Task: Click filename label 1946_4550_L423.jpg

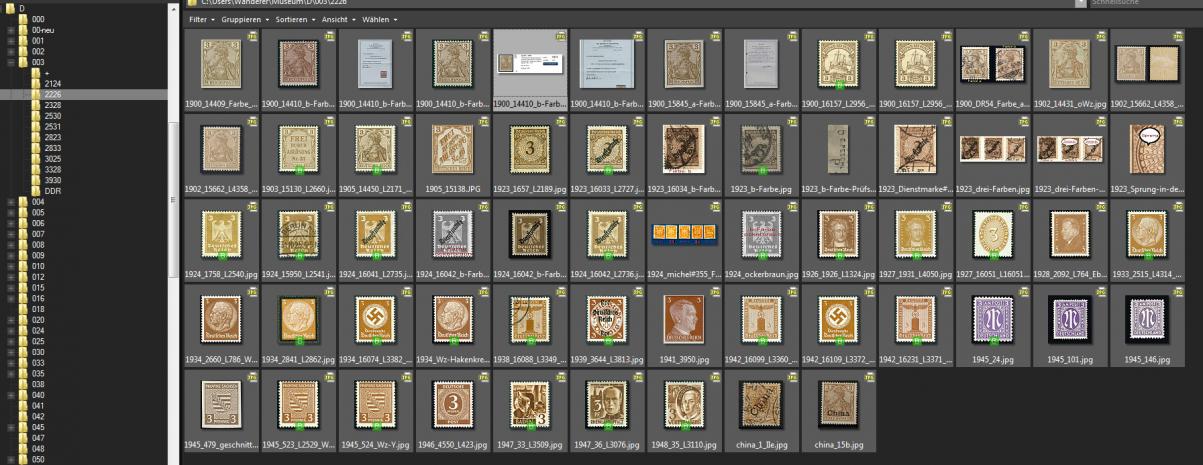Action: coord(452,444)
